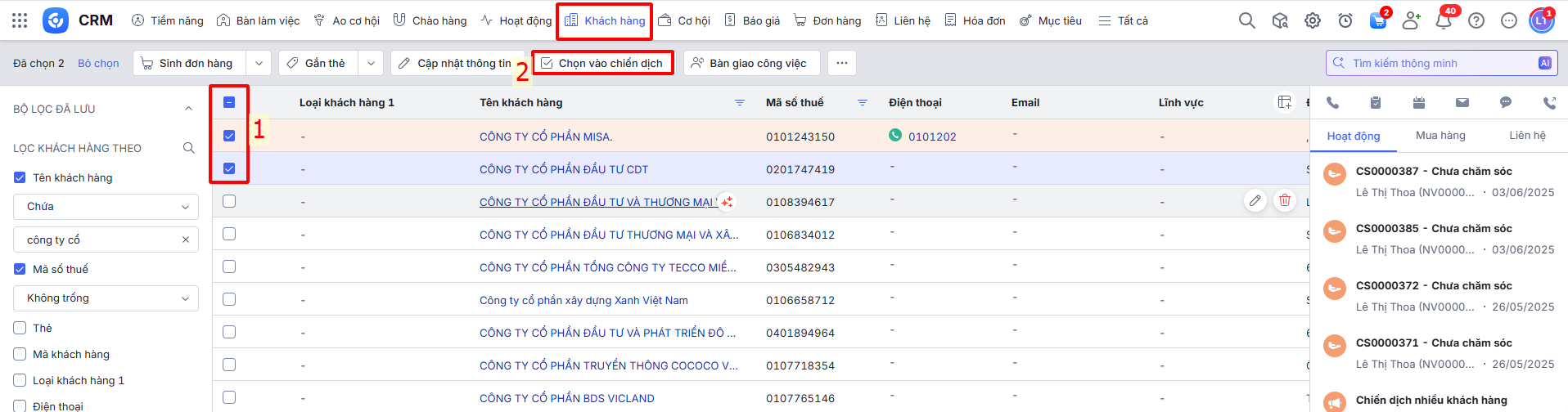Open the notifications bell icon
1568x412 pixels.
[1444, 20]
